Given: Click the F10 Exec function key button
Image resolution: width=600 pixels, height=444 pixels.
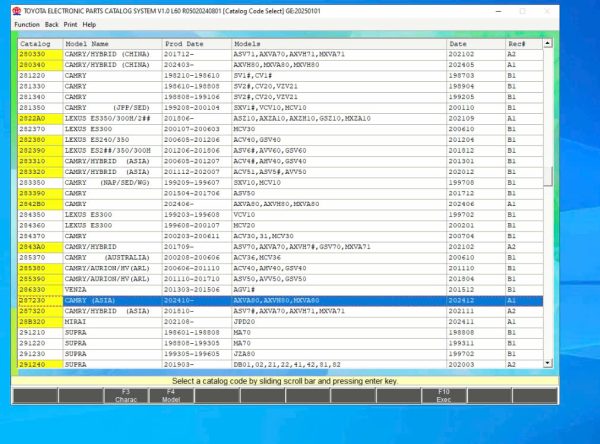Looking at the screenshot, I should click(x=443, y=395).
